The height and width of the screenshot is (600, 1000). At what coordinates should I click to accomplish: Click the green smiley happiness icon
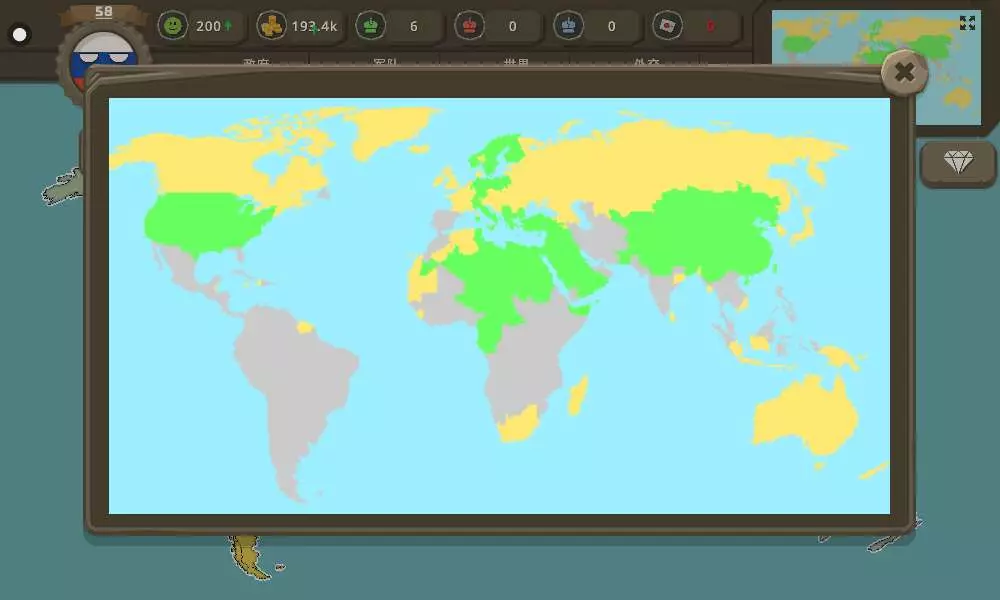[x=174, y=26]
